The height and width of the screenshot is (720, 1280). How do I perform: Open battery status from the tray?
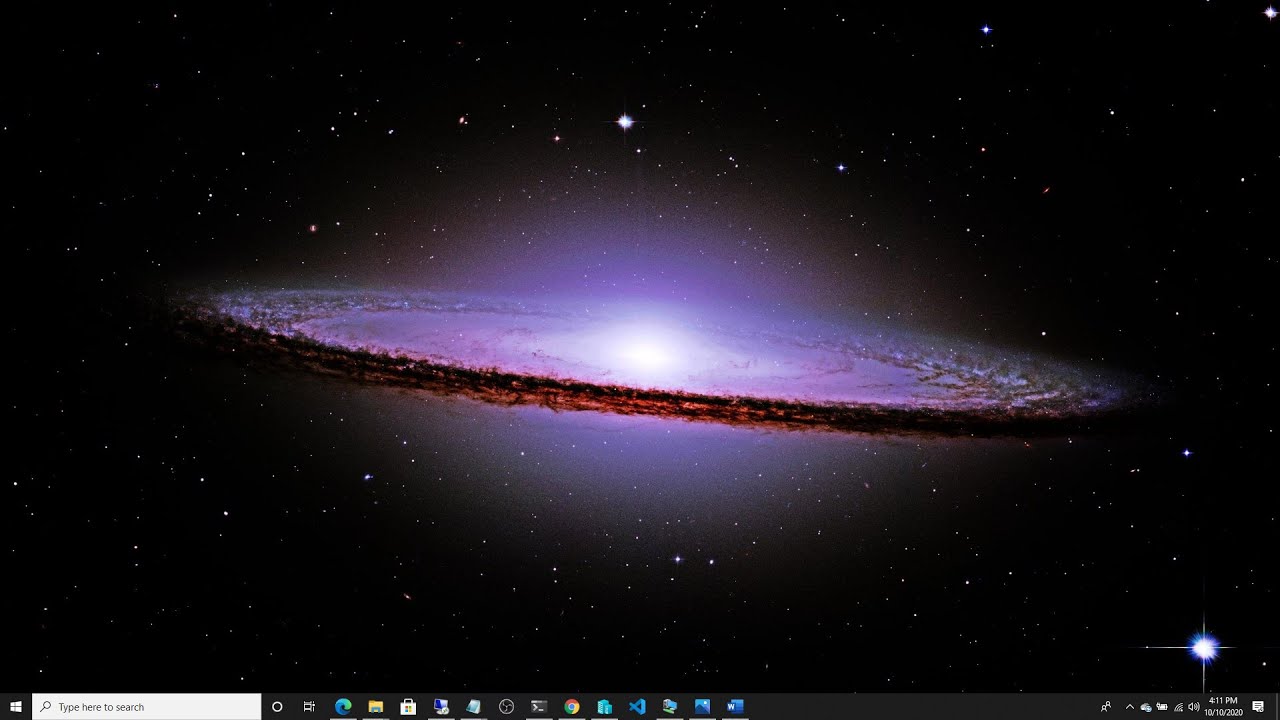1162,707
